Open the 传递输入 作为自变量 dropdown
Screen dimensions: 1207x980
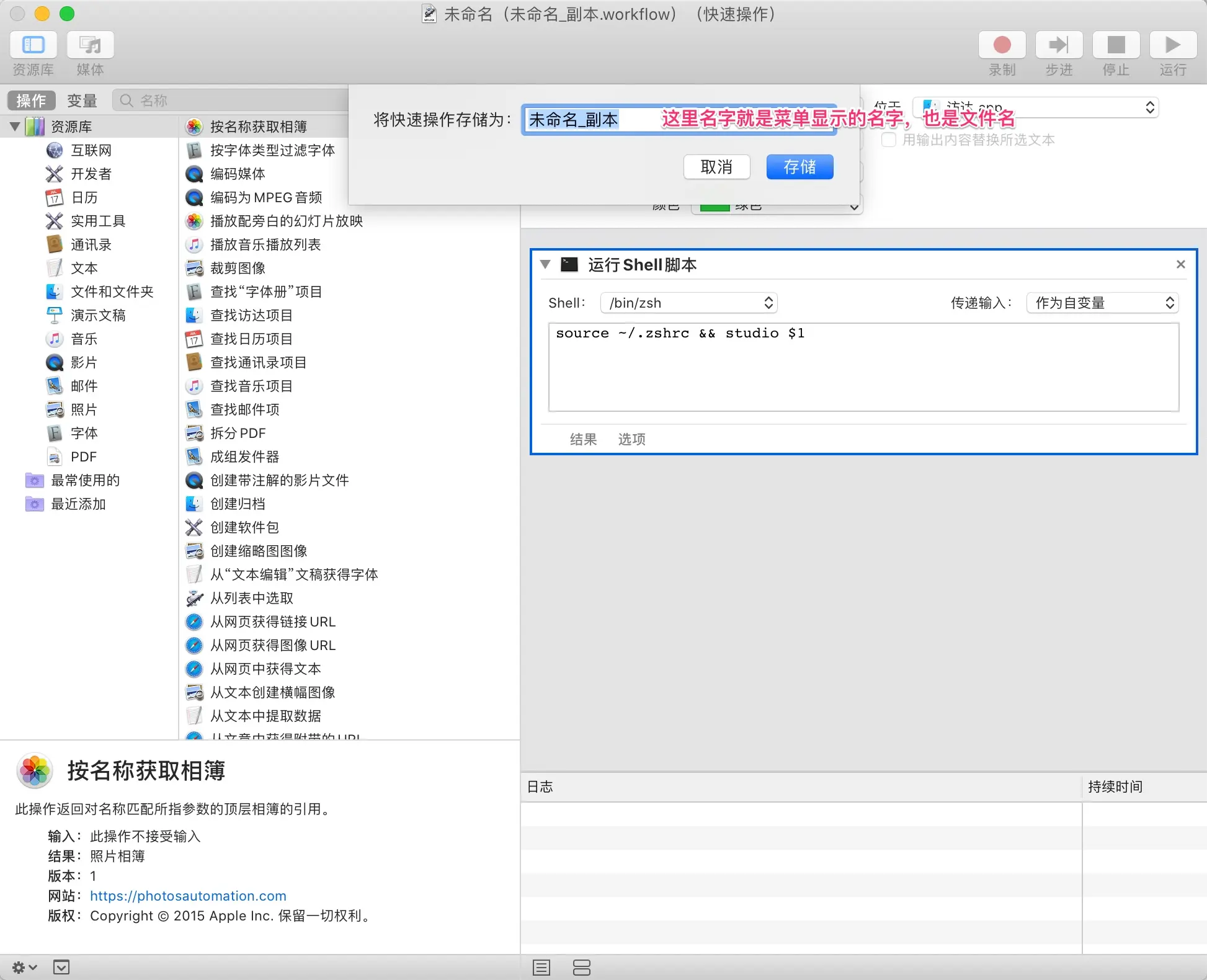1102,303
